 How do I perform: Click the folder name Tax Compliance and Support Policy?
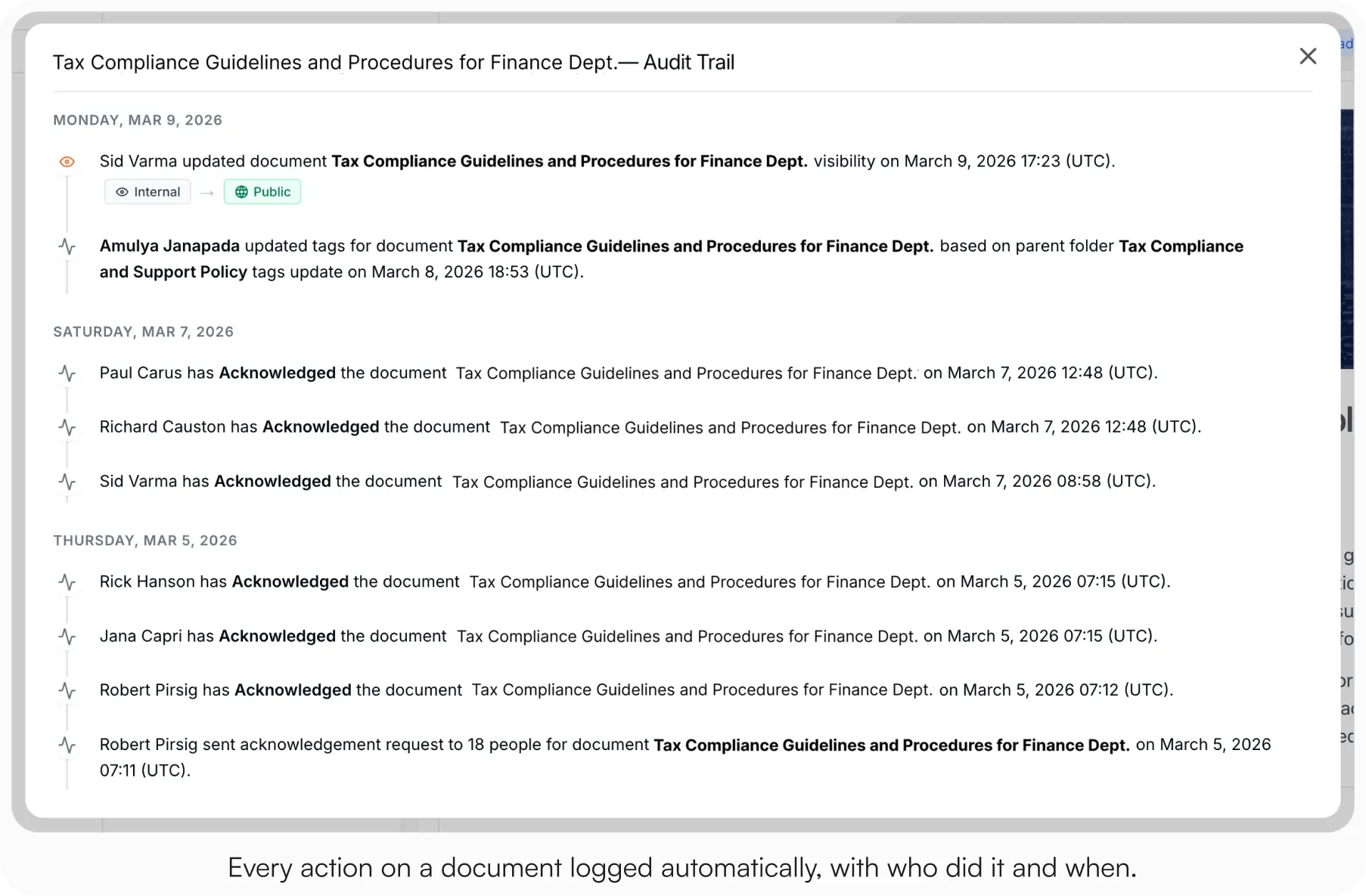click(672, 259)
